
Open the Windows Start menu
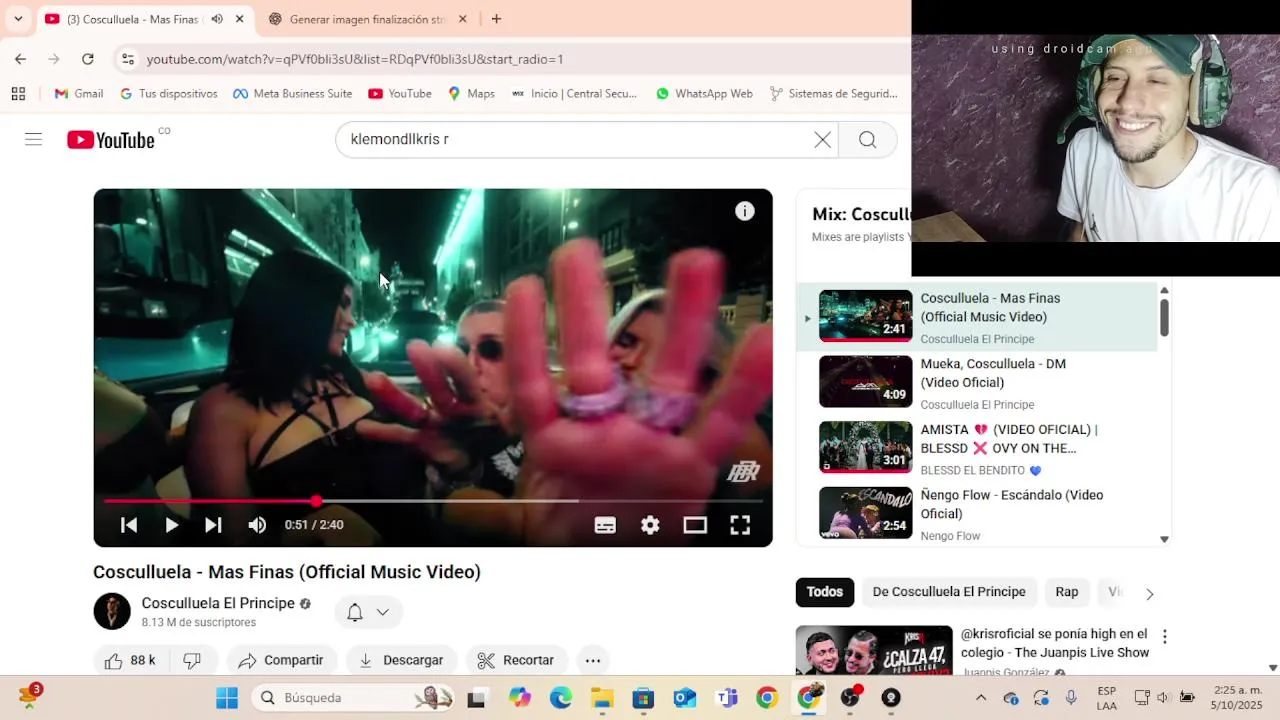click(x=227, y=698)
